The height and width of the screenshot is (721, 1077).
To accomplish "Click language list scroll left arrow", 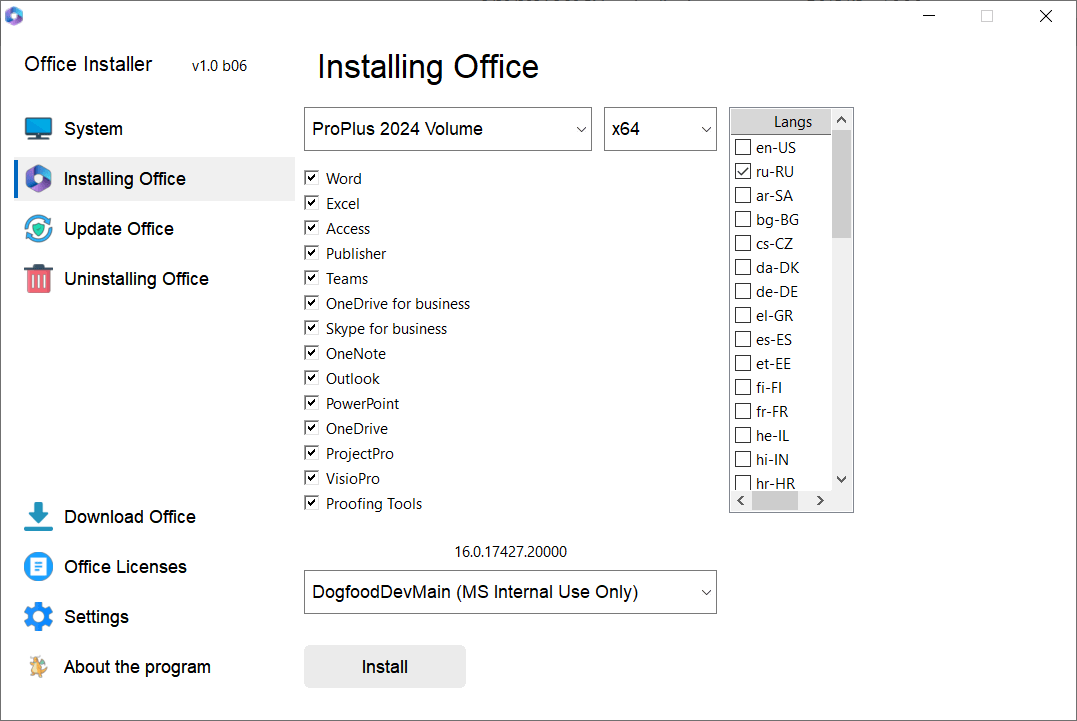I will click(x=740, y=501).
